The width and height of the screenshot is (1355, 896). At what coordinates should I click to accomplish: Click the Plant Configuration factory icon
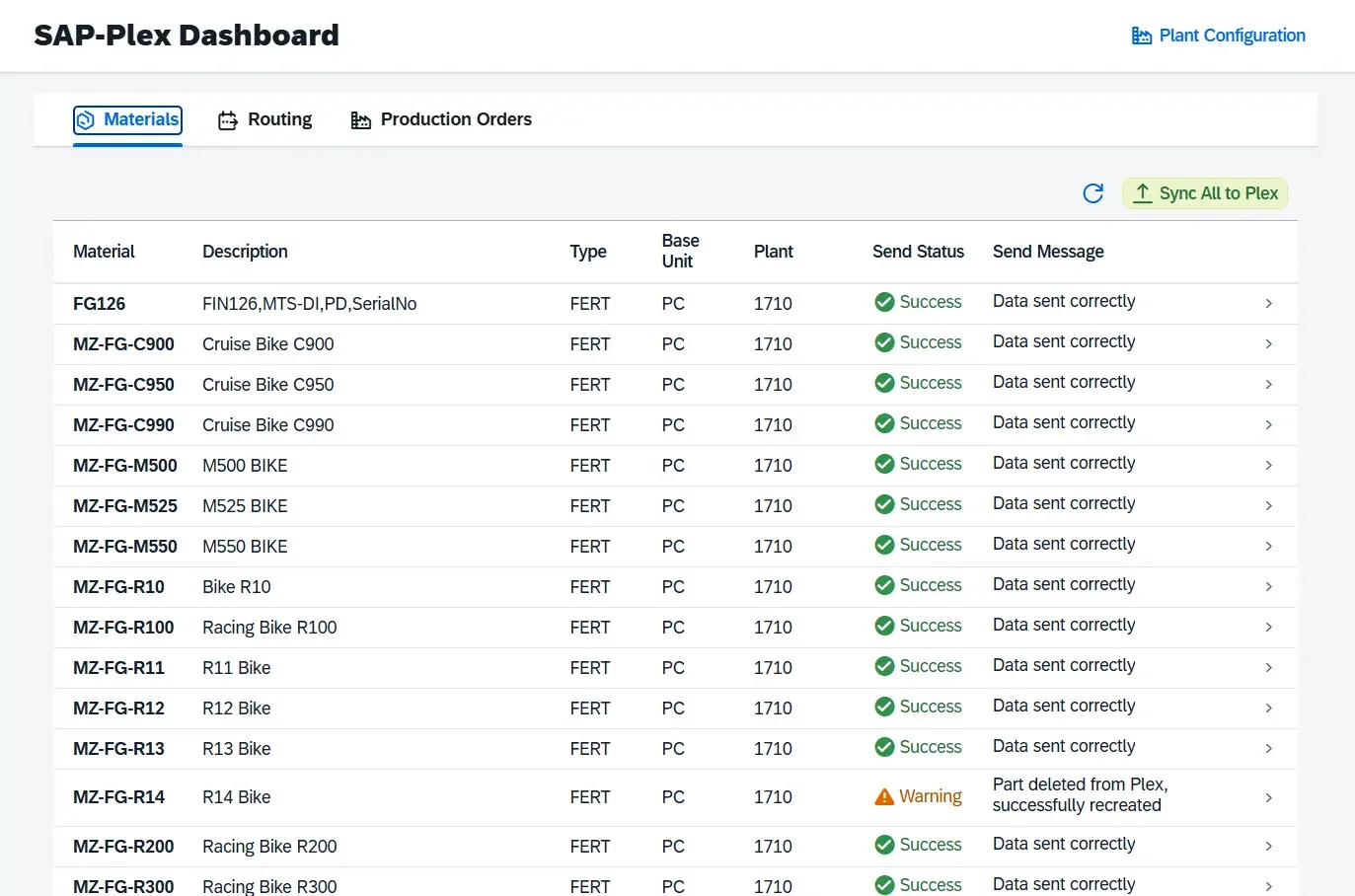(1141, 35)
